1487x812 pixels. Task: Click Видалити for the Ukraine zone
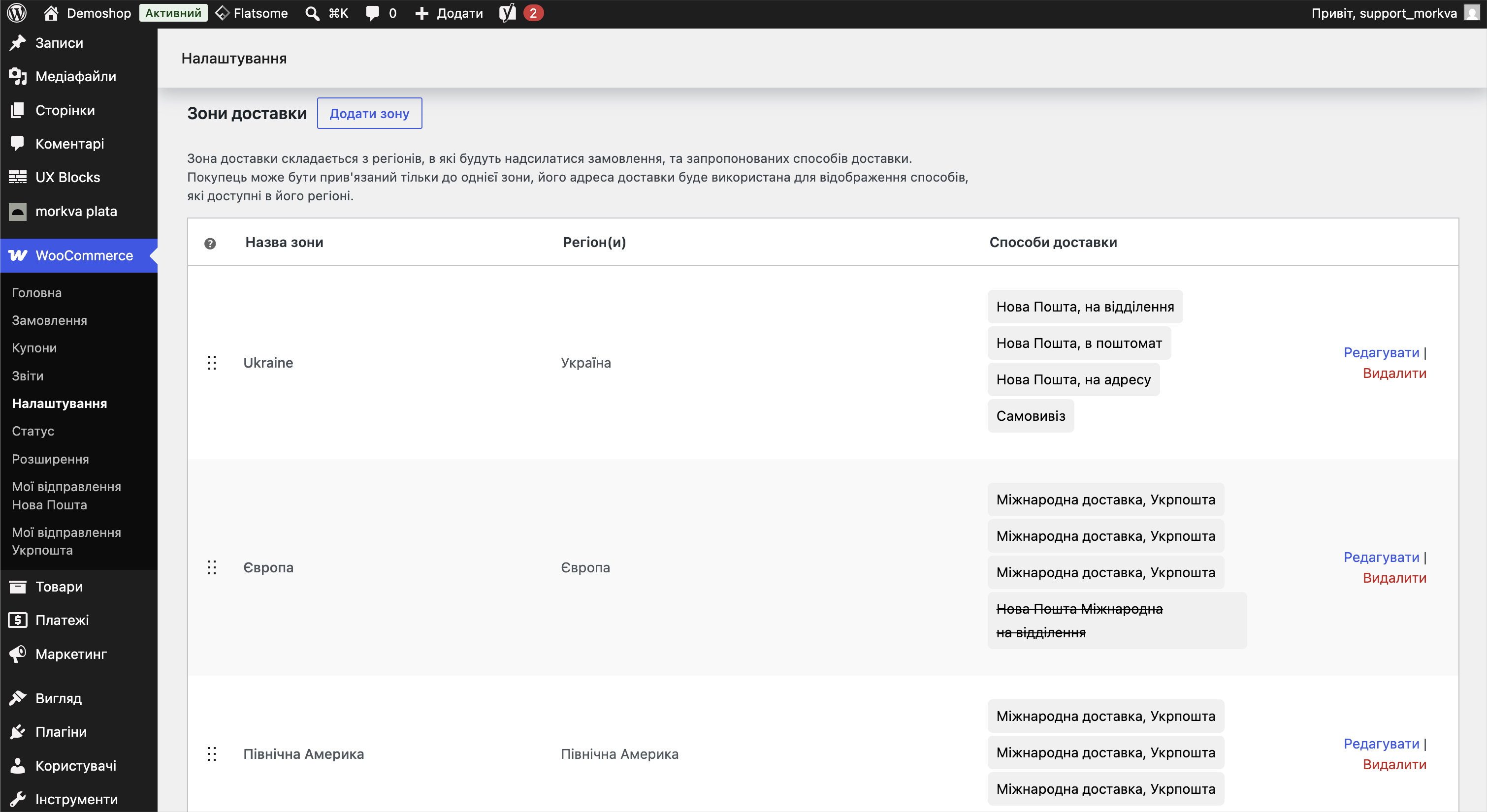(1394, 373)
